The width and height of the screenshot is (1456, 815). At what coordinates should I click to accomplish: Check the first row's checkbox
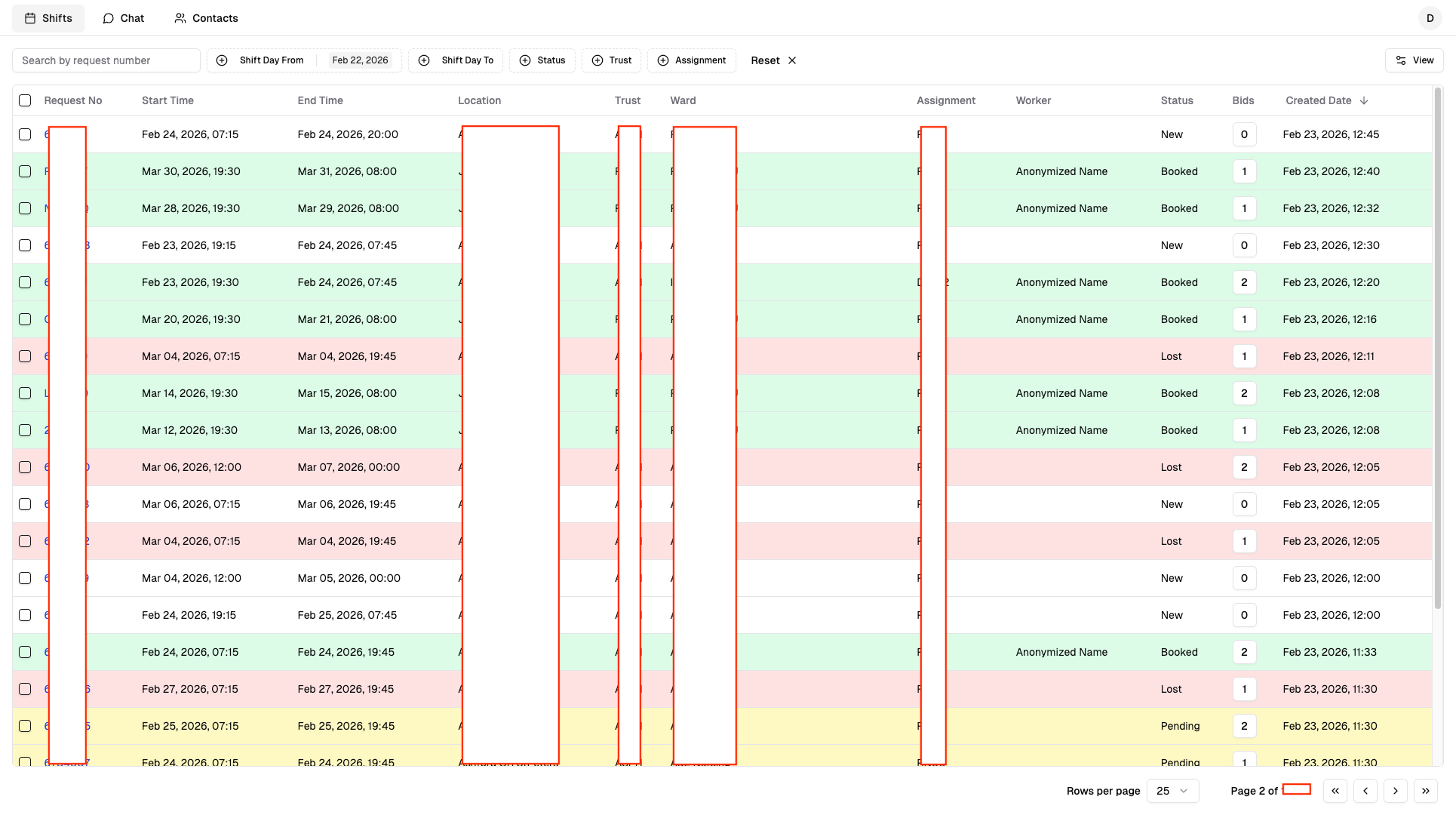pos(25,134)
